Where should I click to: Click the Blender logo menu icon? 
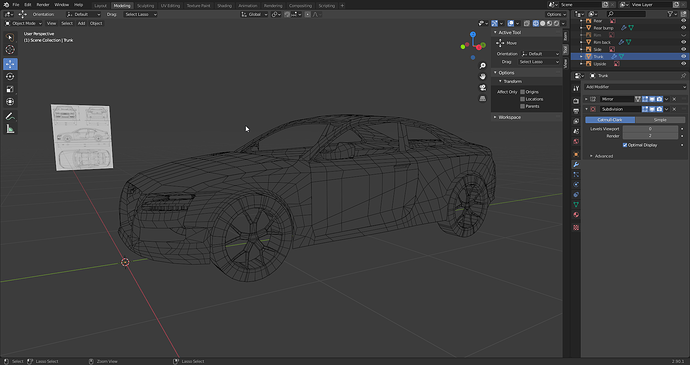(x=6, y=5)
